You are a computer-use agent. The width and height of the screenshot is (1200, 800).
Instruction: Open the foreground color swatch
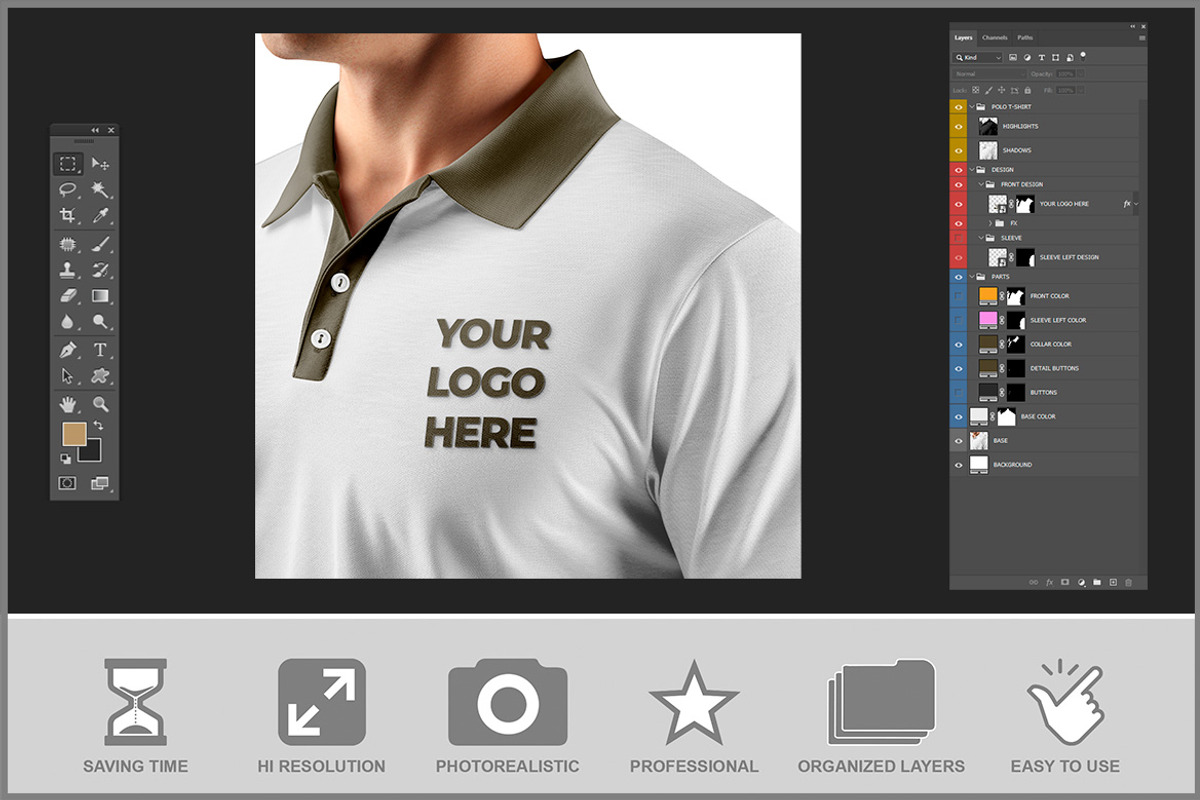tap(74, 433)
